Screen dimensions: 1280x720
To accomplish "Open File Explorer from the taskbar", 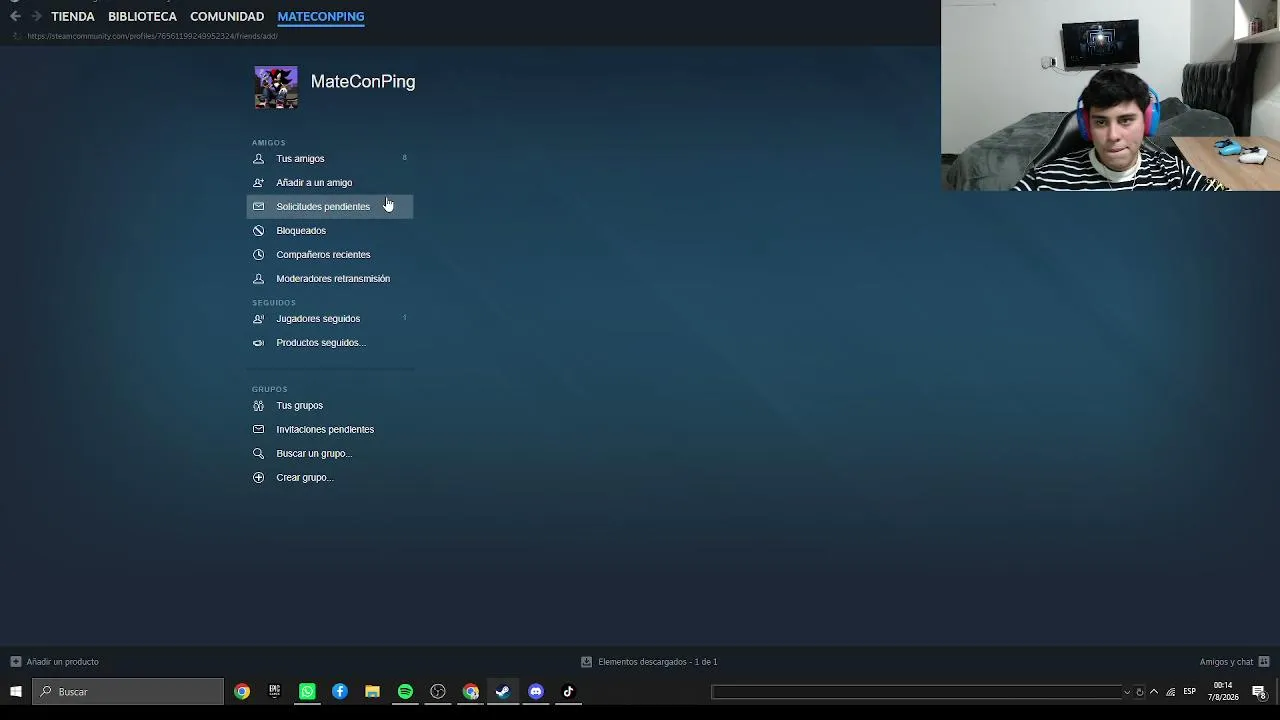I will (372, 692).
